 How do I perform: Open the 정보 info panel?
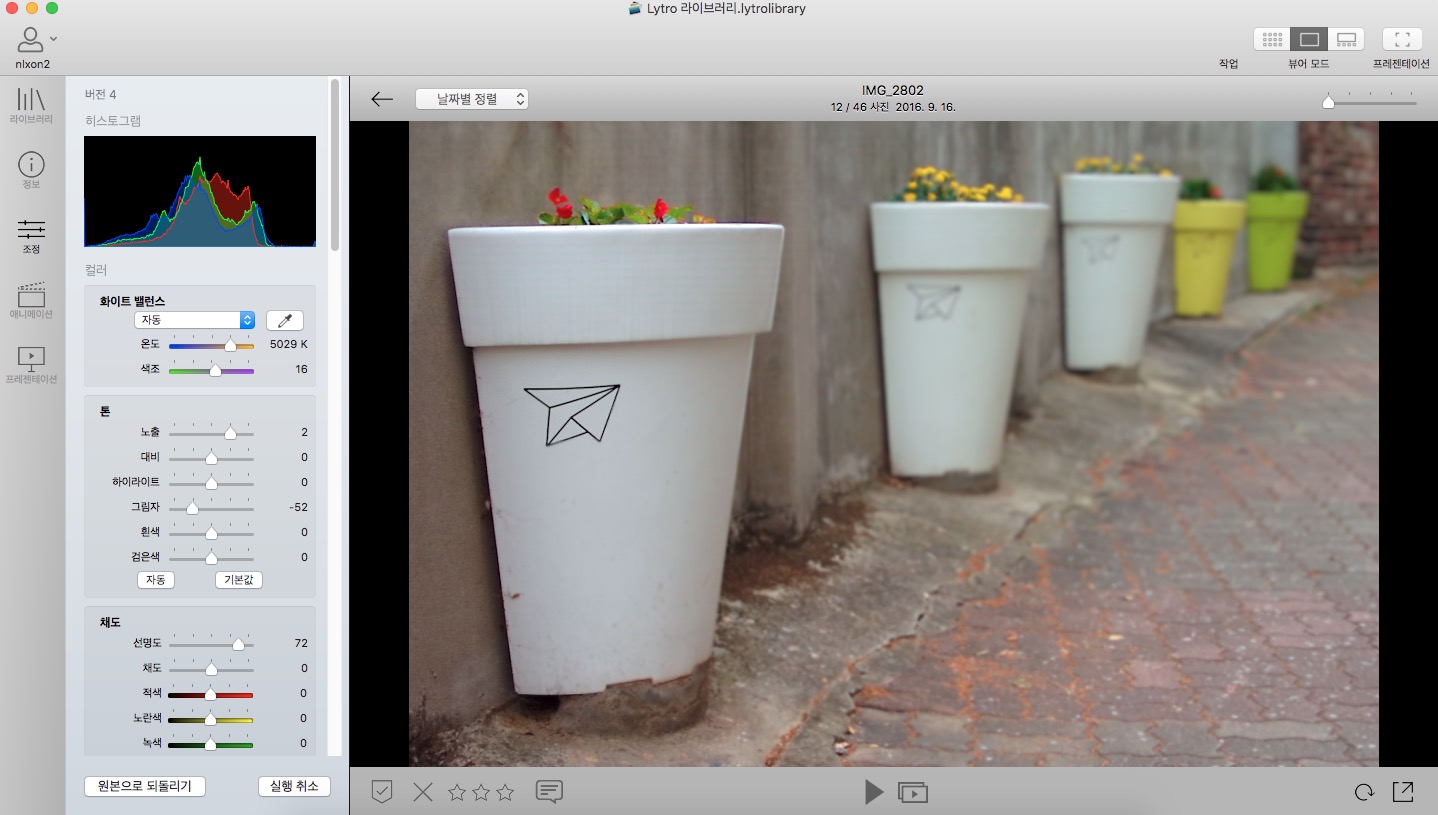pos(31,170)
